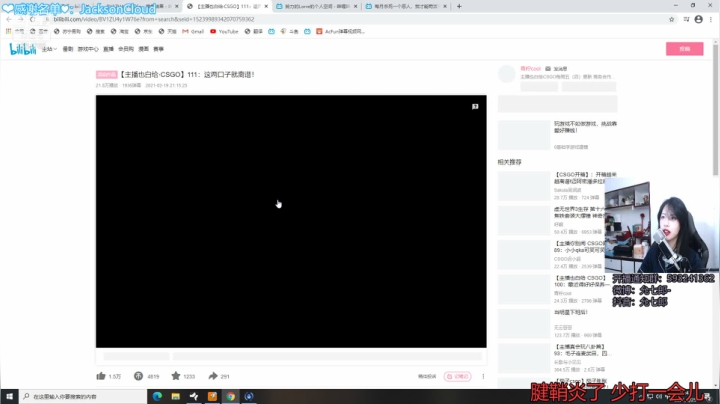
Task: Open the YouTube bookmark
Action: [224, 31]
